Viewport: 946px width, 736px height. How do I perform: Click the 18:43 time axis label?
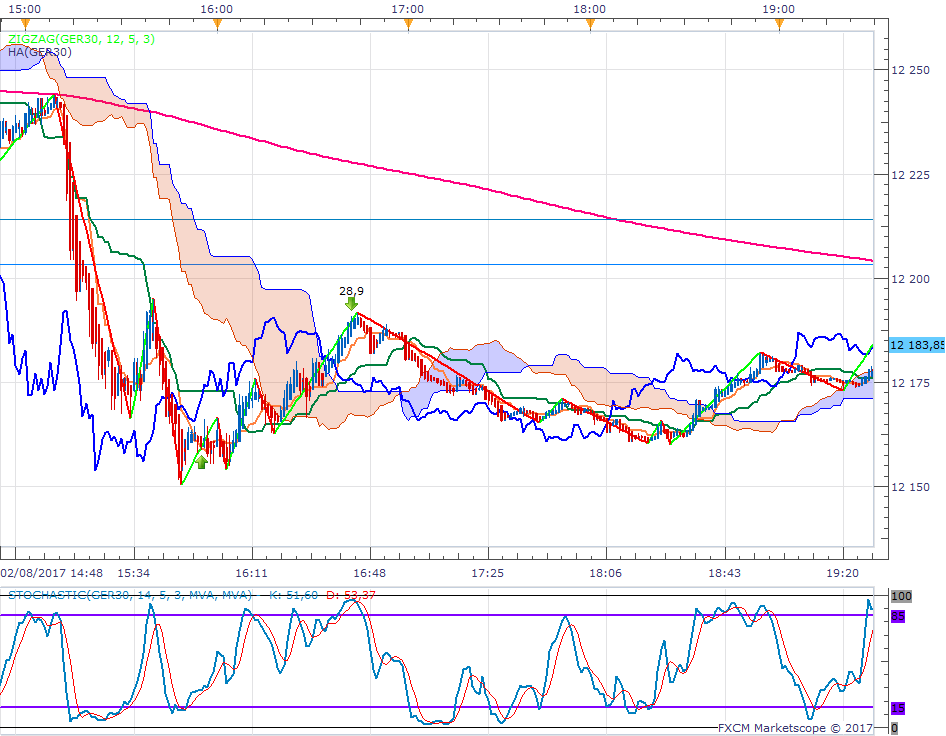click(x=724, y=573)
